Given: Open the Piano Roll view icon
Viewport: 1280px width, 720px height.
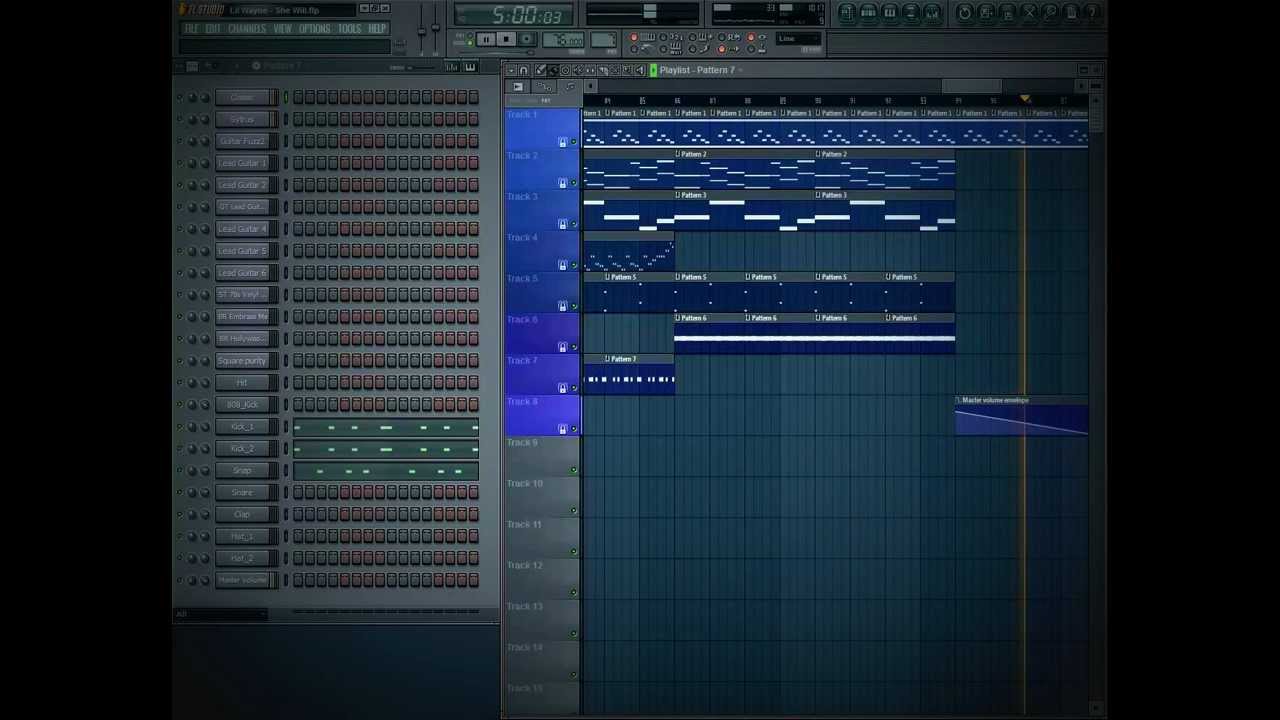Looking at the screenshot, I should [890, 13].
